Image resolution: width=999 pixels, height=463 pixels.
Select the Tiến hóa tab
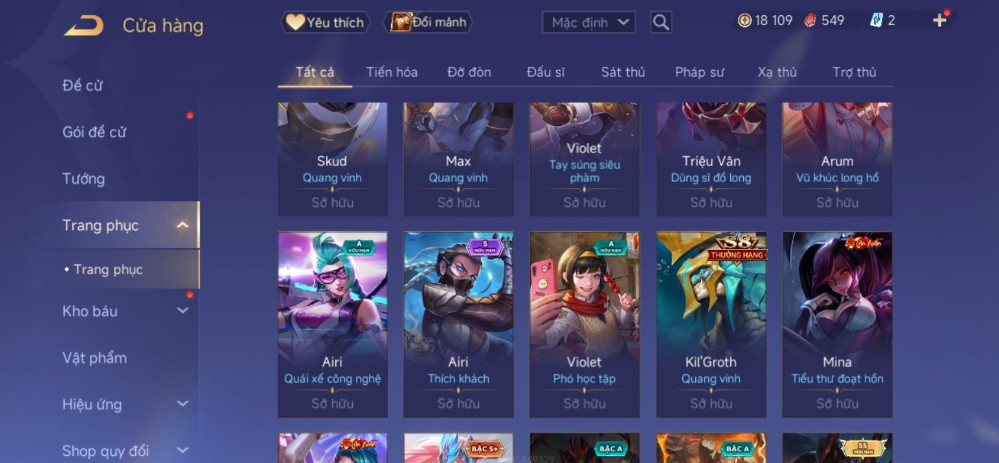(392, 72)
